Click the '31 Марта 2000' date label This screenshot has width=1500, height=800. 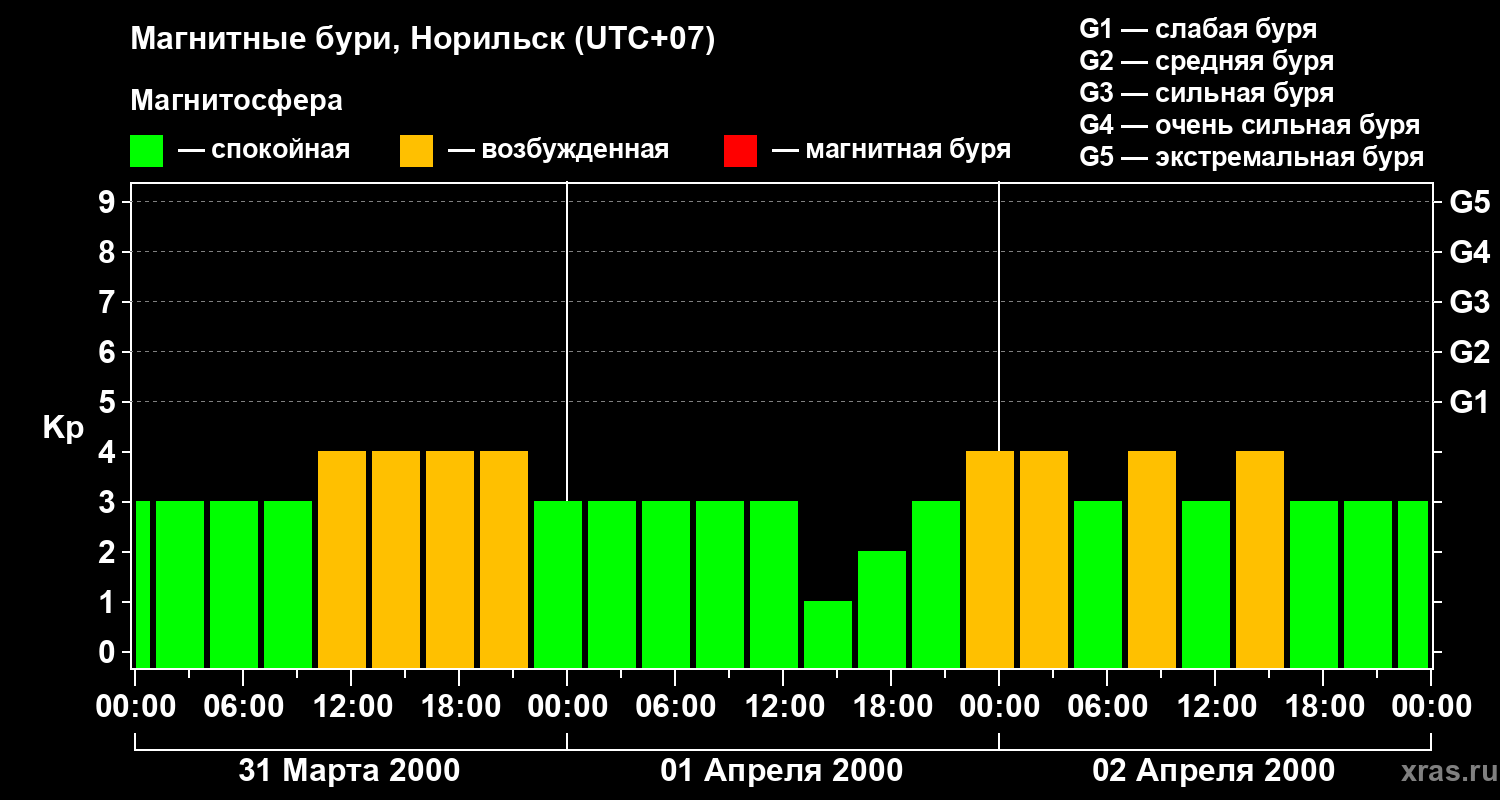(x=350, y=771)
